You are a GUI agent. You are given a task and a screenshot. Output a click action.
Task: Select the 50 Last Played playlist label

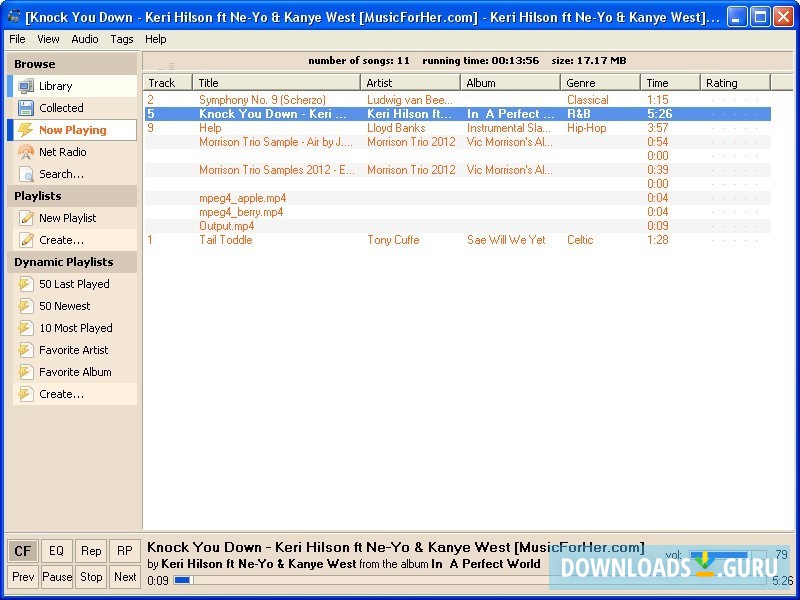coord(74,284)
